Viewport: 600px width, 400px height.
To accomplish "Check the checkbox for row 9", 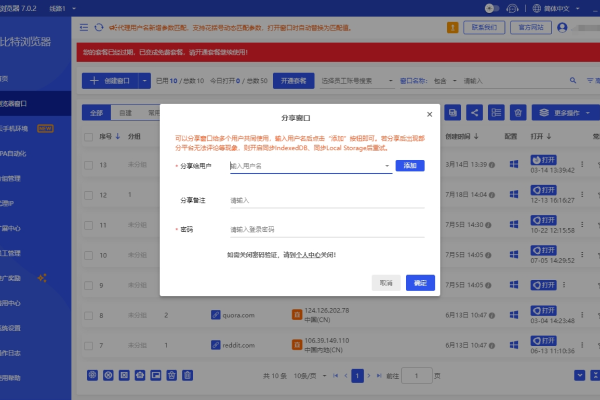I will coord(88,286).
